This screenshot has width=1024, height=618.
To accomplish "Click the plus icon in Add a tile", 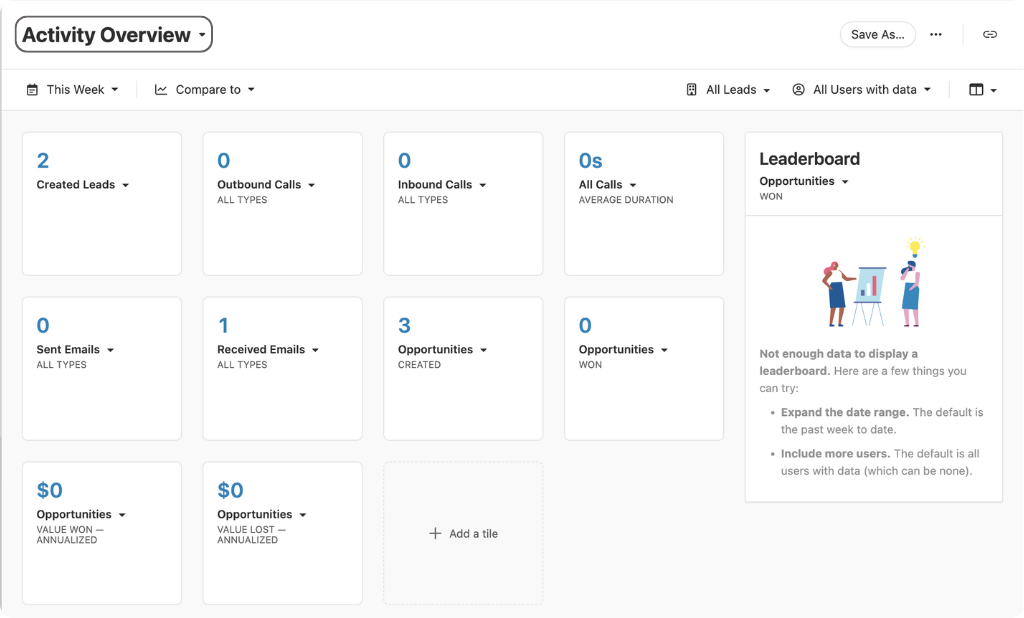I will point(435,534).
